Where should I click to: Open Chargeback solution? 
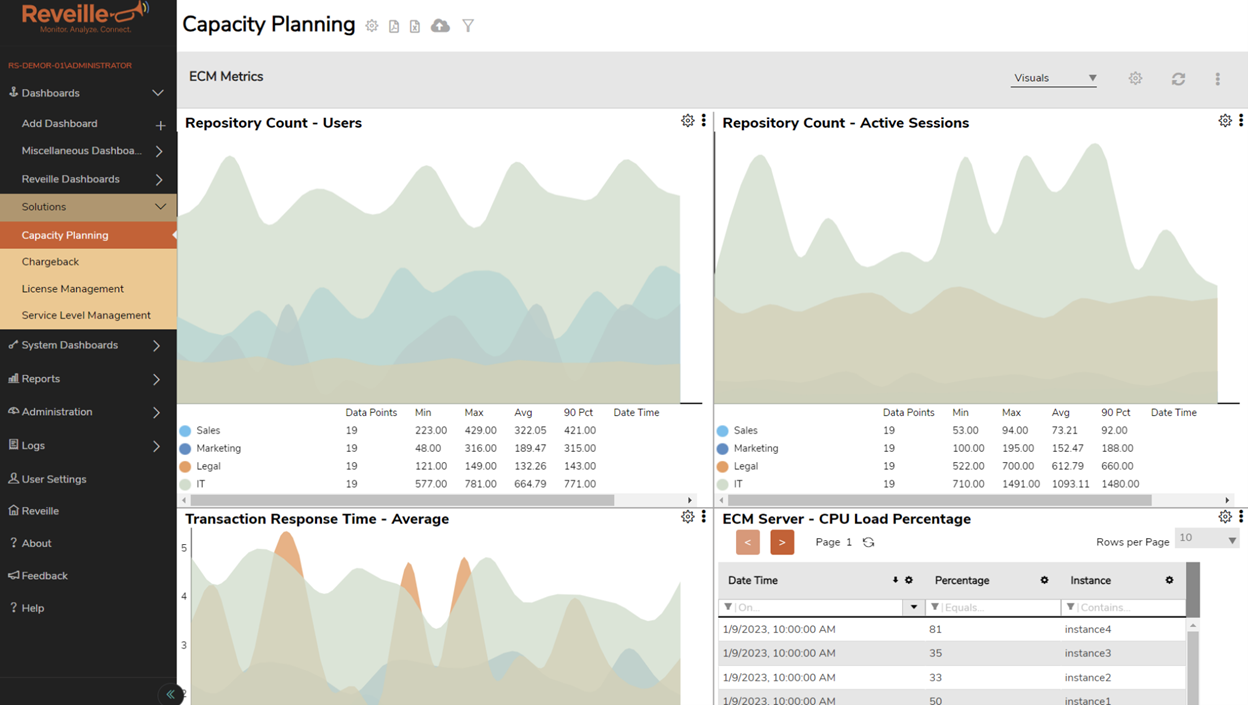tap(88, 262)
